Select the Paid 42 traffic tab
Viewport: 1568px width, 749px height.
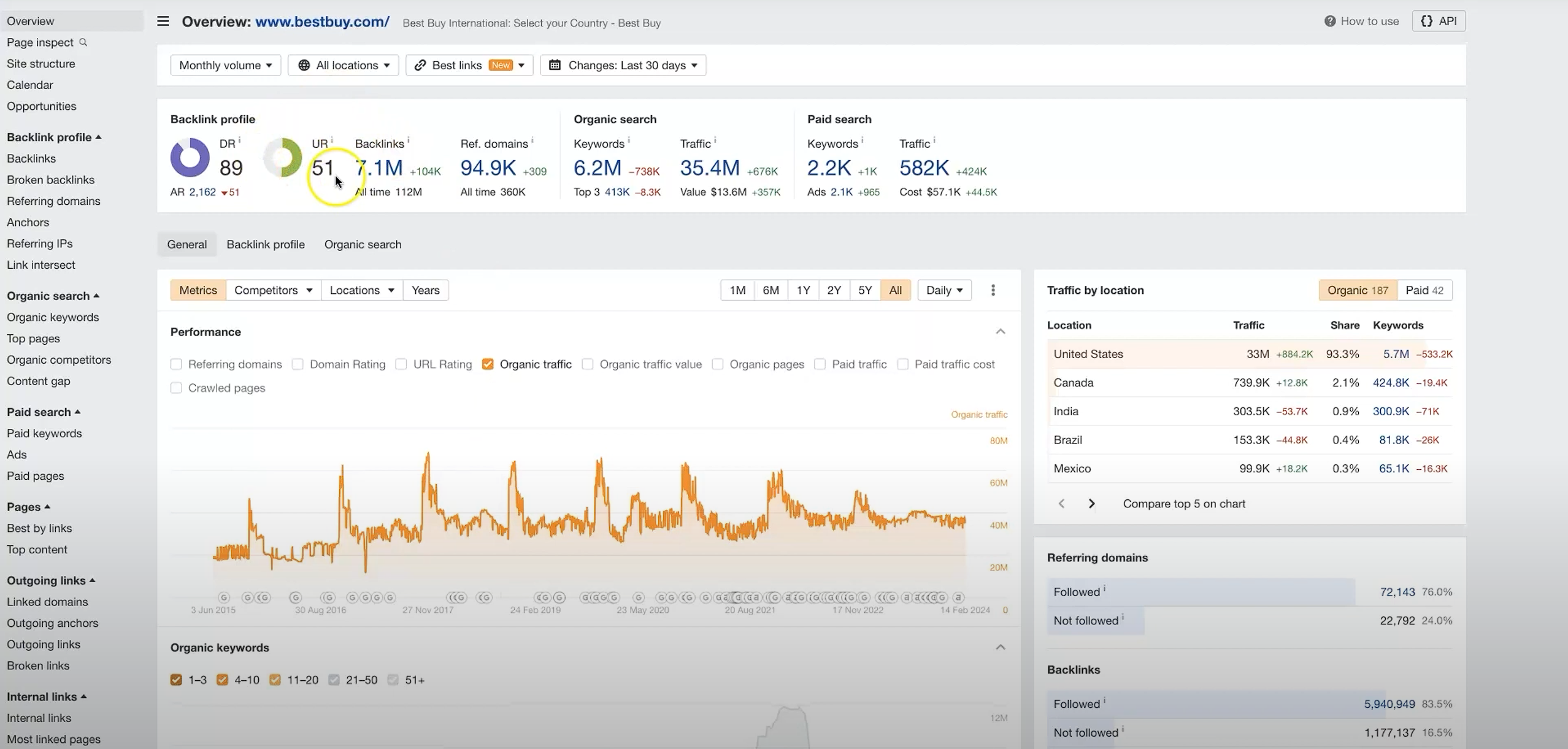pos(1424,290)
